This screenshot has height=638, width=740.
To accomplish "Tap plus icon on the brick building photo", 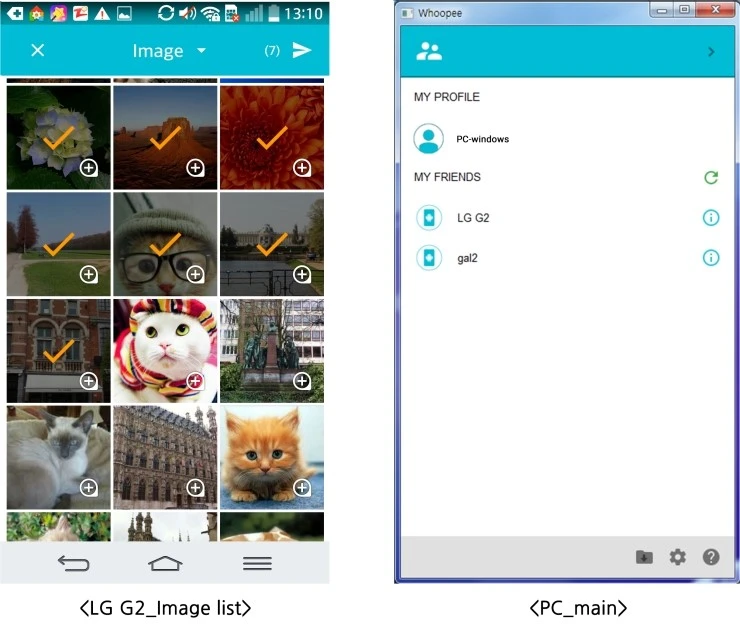I will (x=89, y=381).
